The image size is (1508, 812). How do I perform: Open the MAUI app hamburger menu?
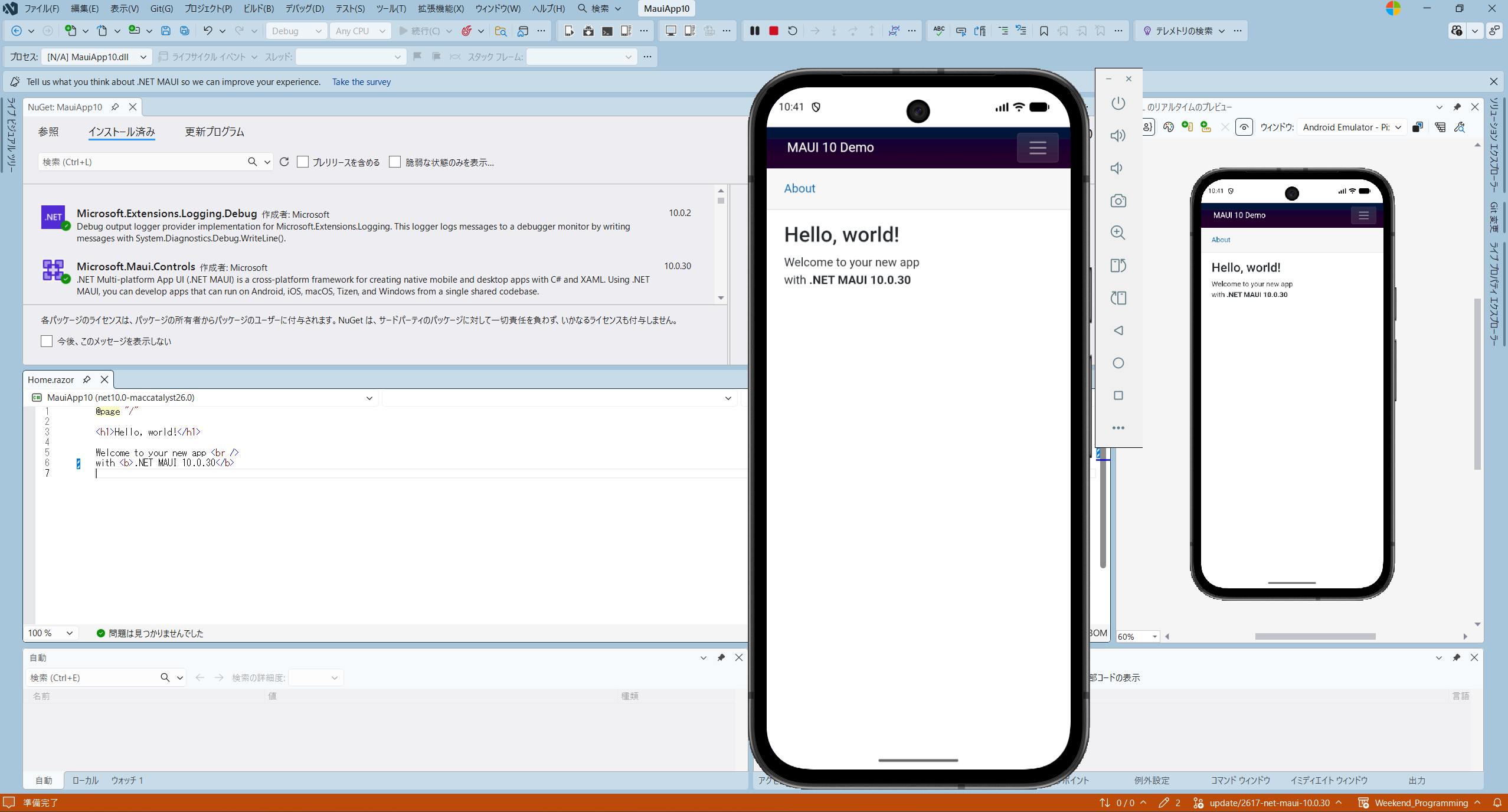point(1037,148)
